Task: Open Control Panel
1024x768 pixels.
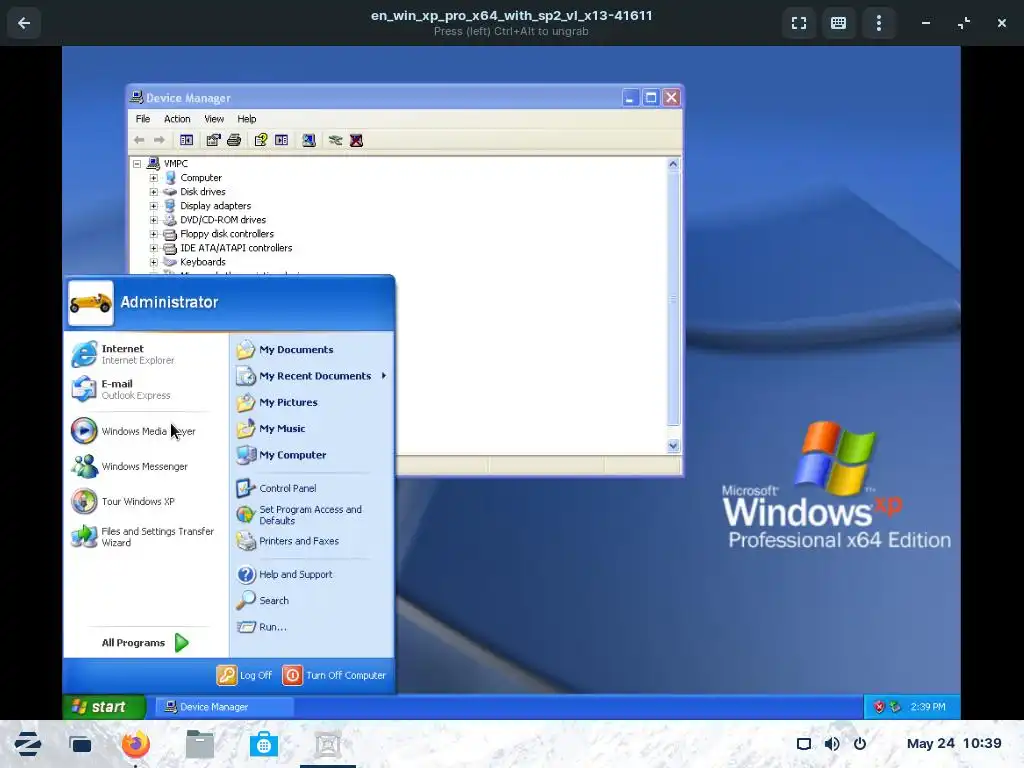Action: pos(311,488)
